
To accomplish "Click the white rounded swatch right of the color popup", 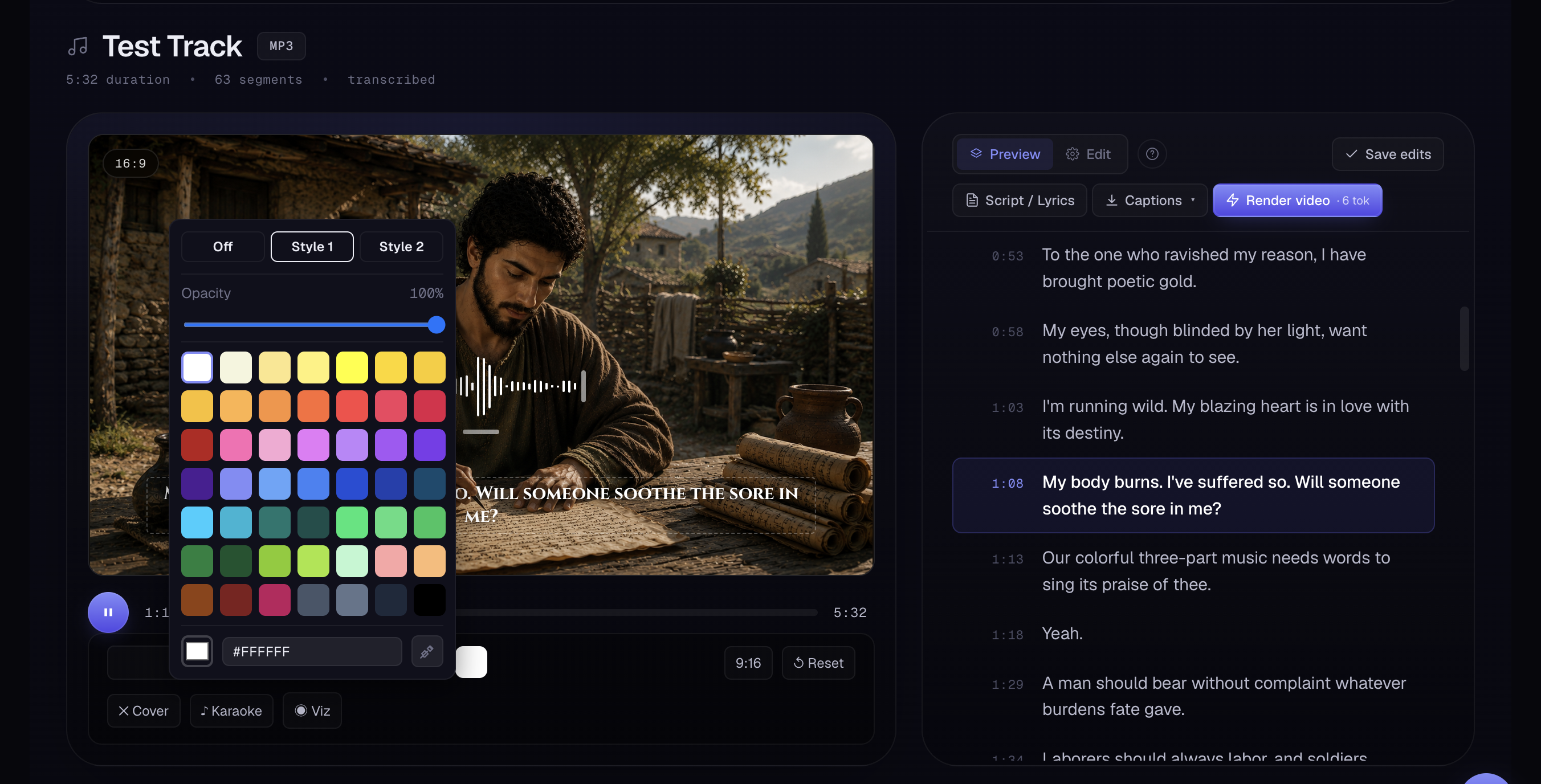I will click(471, 662).
